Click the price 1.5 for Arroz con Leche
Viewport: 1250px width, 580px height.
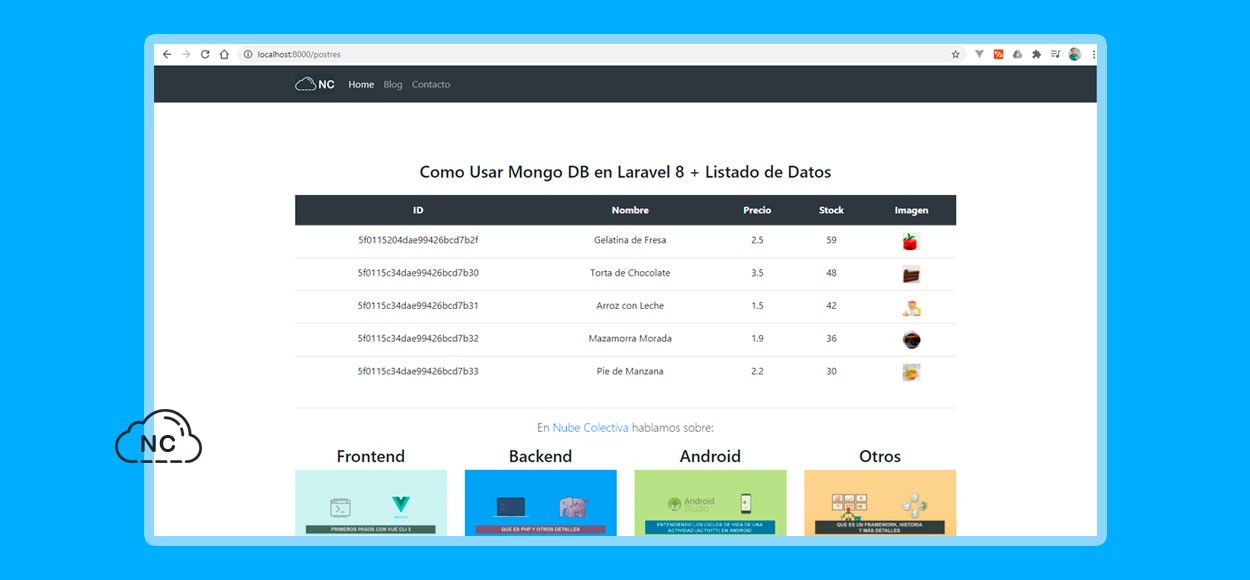pyautogui.click(x=757, y=306)
